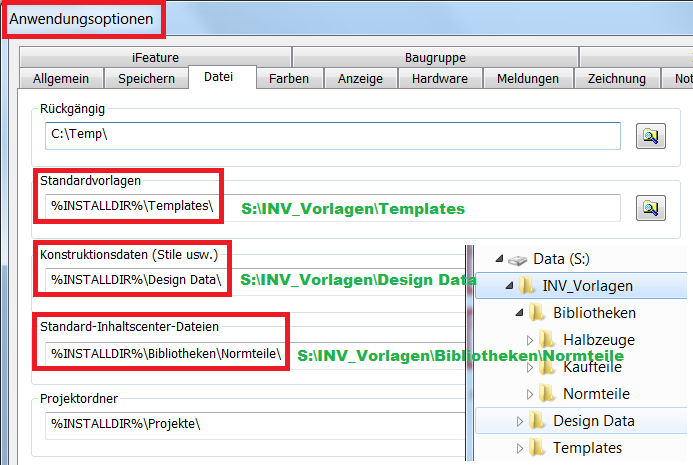Open the Zeichnung tab
The height and width of the screenshot is (465, 693).
(617, 78)
